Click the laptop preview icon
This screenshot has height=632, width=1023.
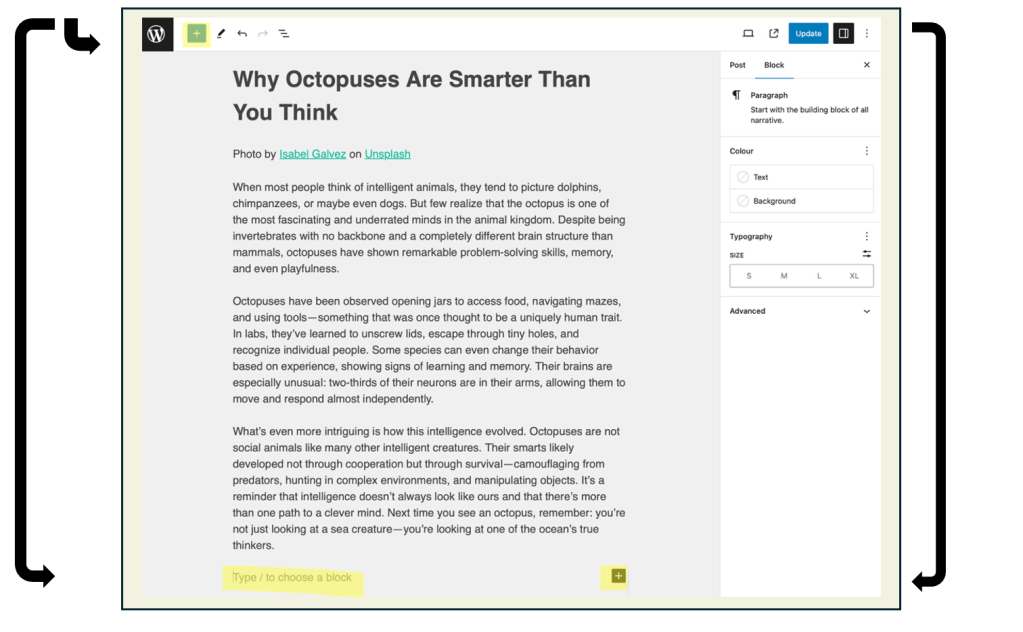click(x=748, y=34)
